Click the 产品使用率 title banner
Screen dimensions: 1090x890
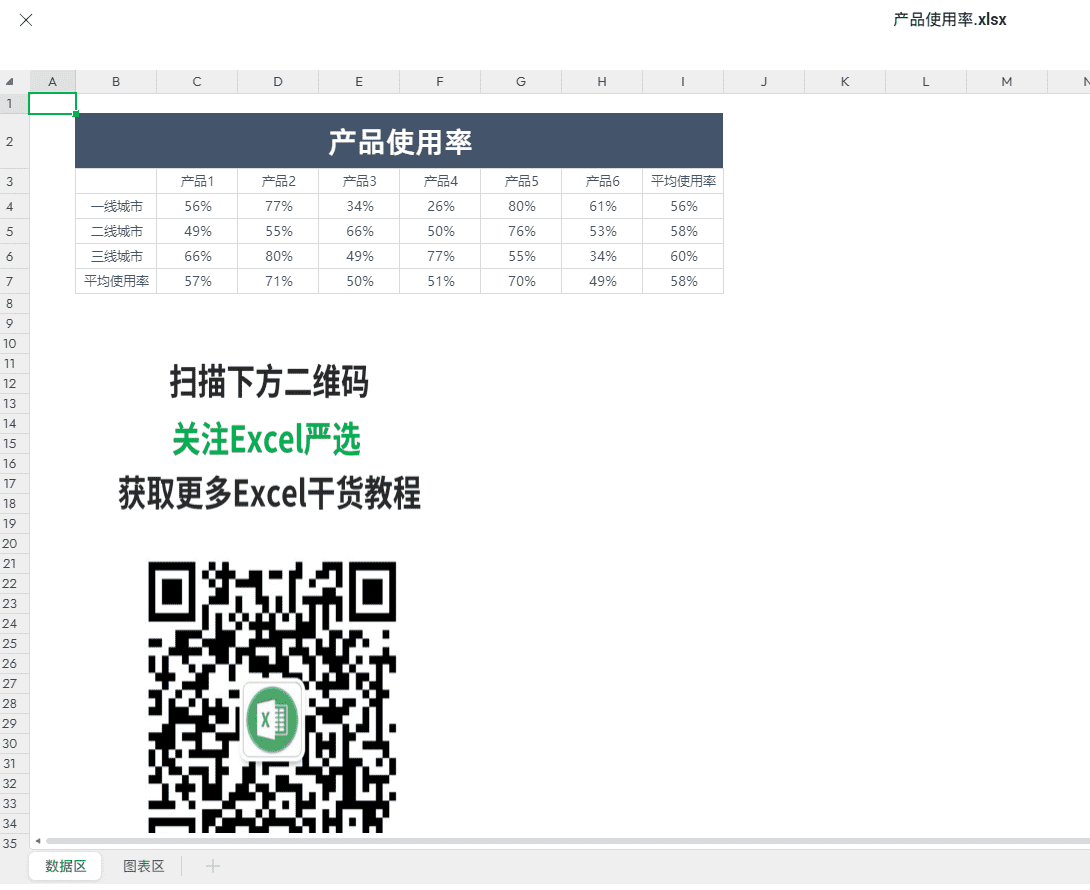[x=399, y=141]
